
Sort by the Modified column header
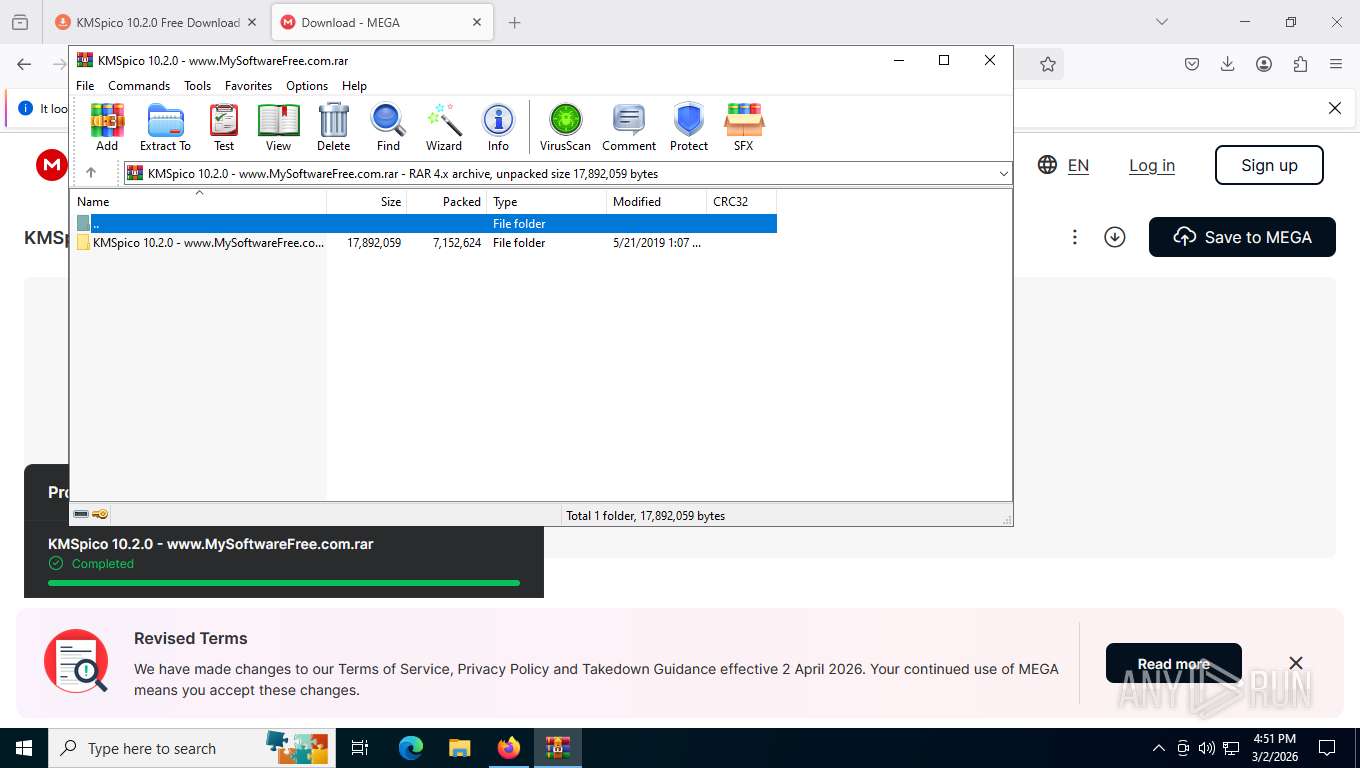click(x=657, y=202)
